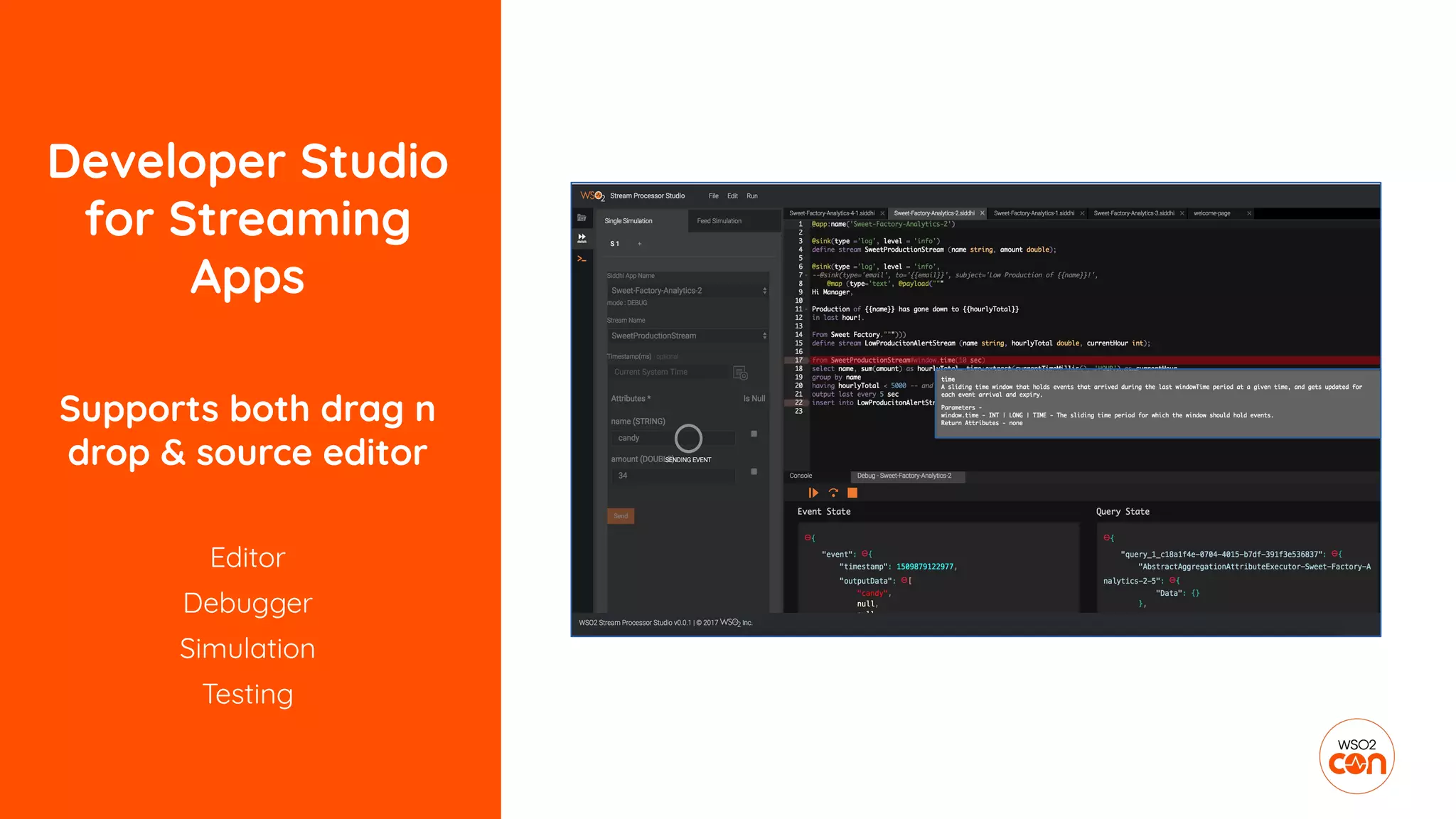Close the Sweet-Factory-Analytics-1.siddhi tab
This screenshot has width=1456, height=819.
click(x=1082, y=213)
